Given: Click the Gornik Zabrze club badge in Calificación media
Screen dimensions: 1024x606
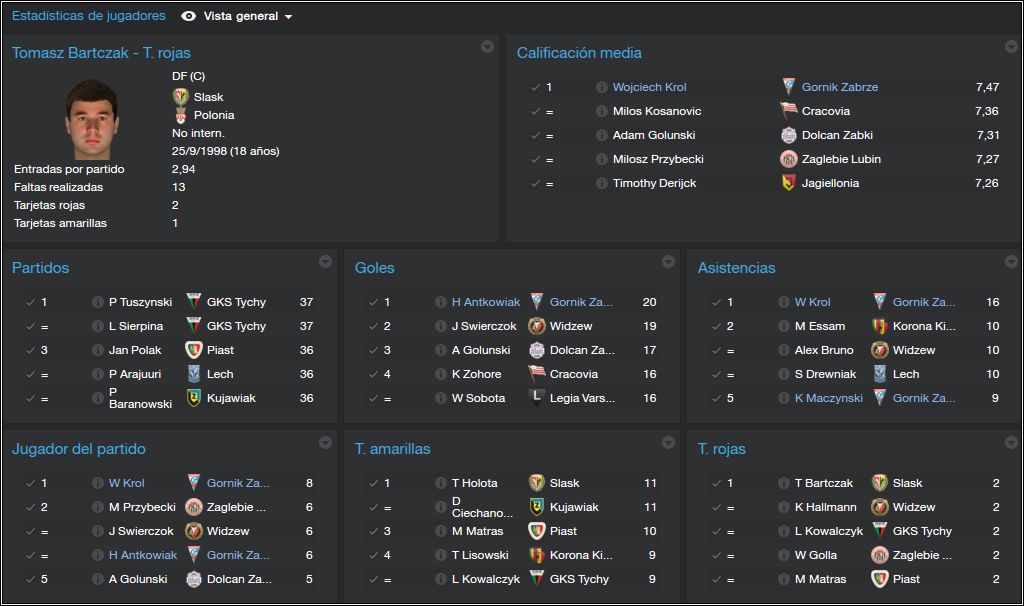Looking at the screenshot, I should click(788, 86).
